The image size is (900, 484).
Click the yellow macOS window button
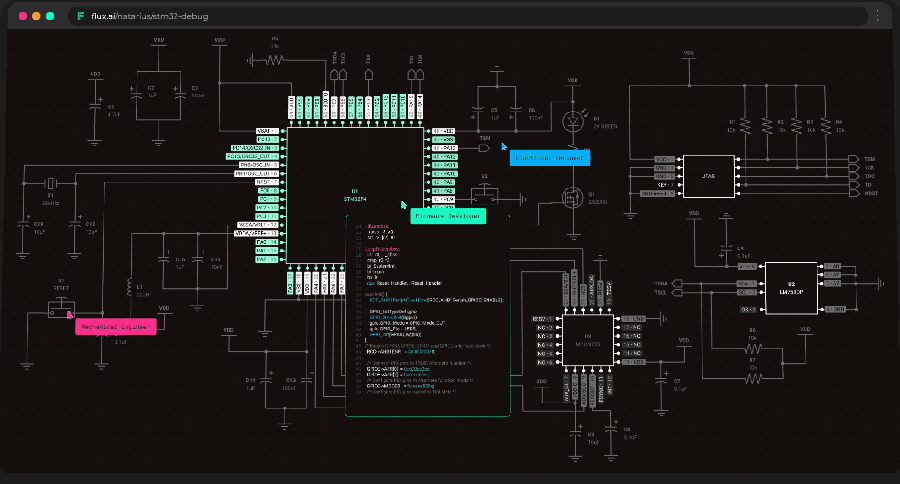click(36, 16)
